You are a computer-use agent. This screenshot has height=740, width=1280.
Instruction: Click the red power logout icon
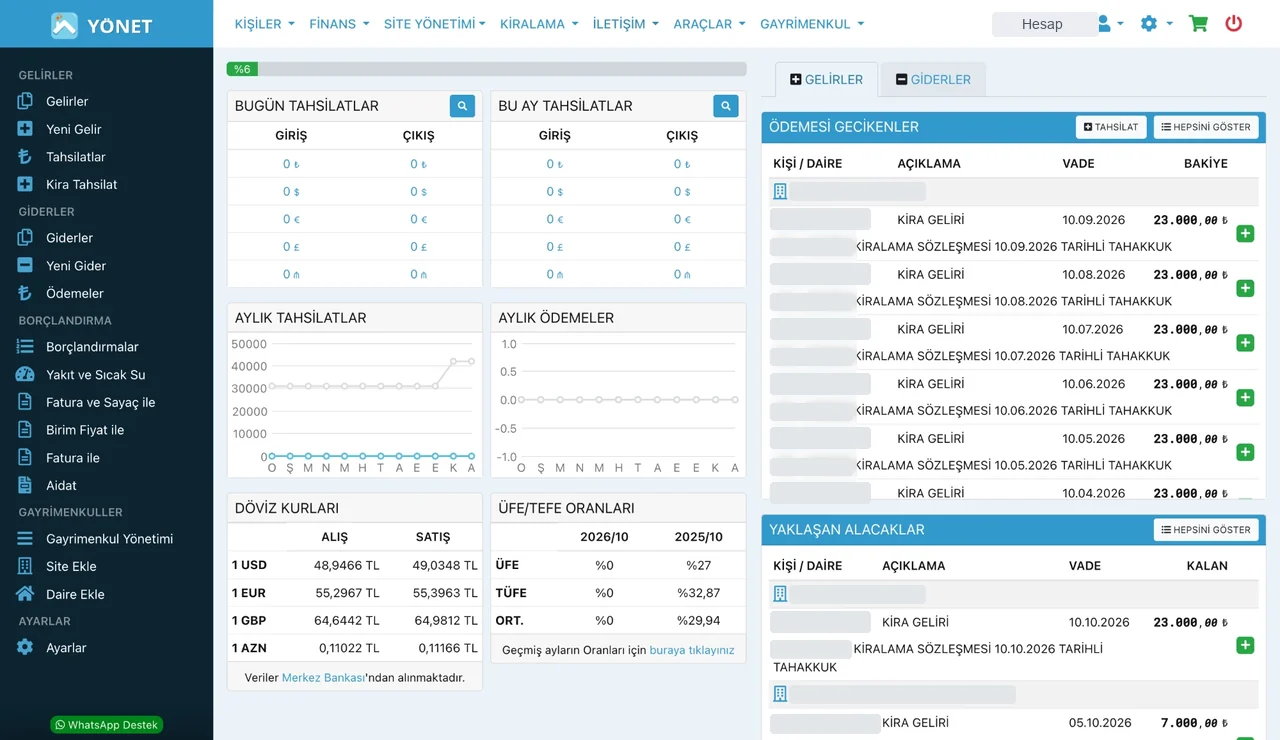pos(1234,23)
